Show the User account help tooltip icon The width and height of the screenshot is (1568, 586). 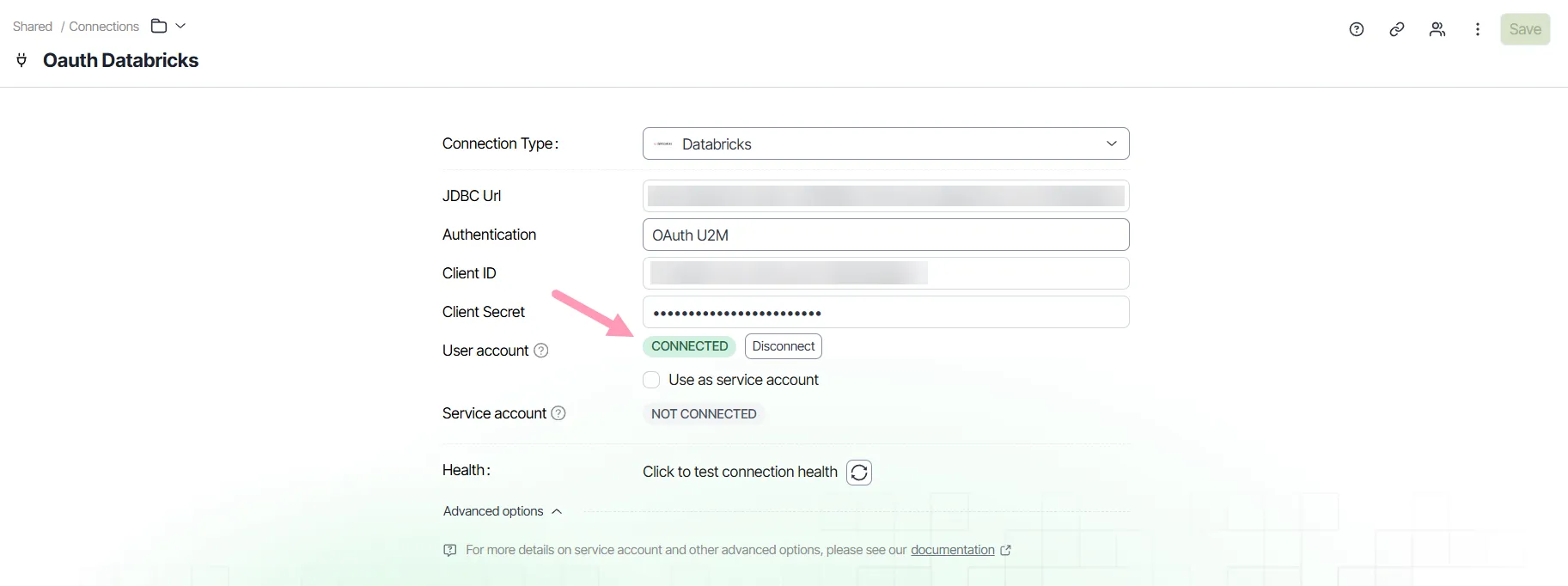coord(541,351)
